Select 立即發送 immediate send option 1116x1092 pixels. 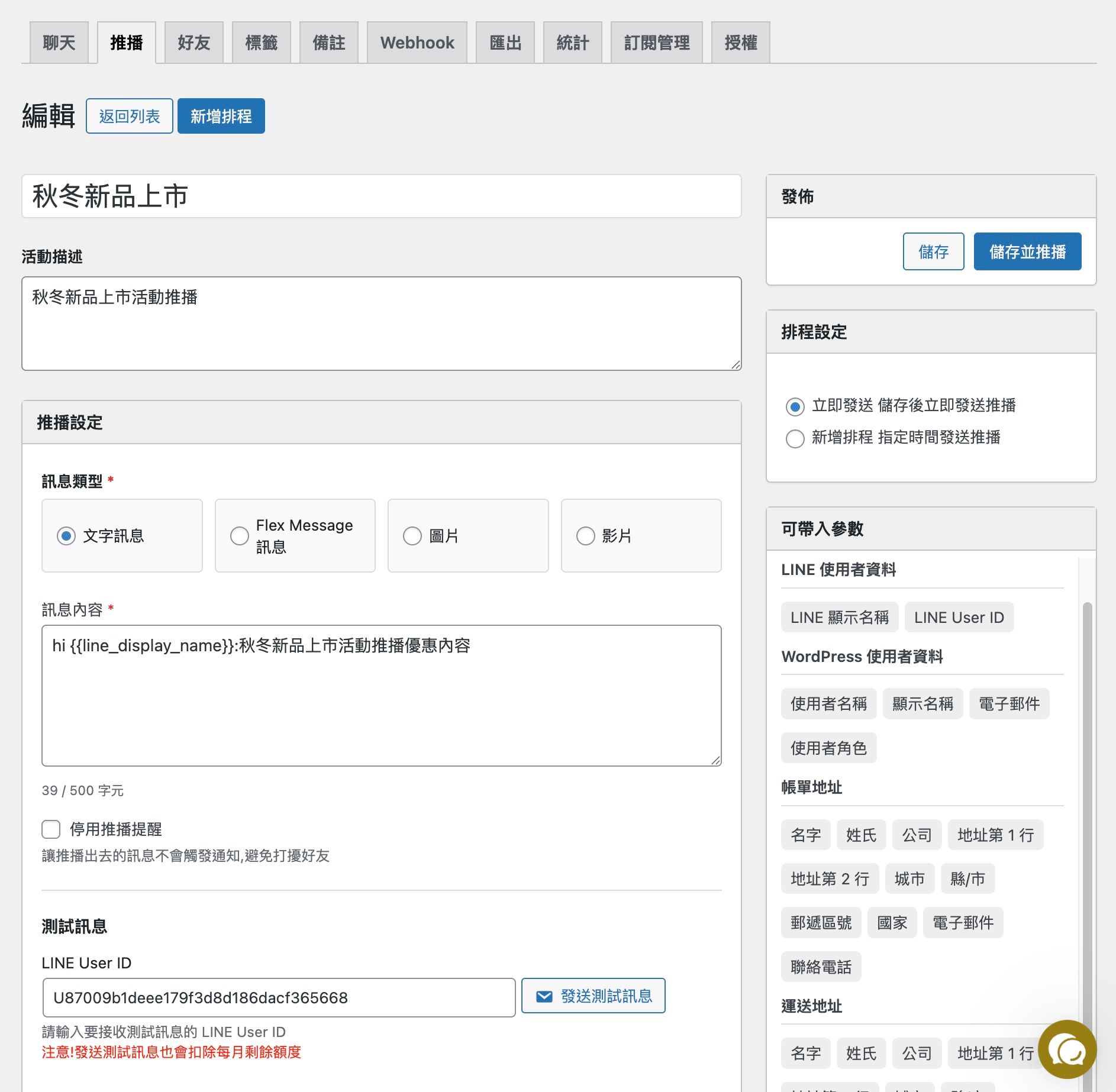[x=795, y=406]
